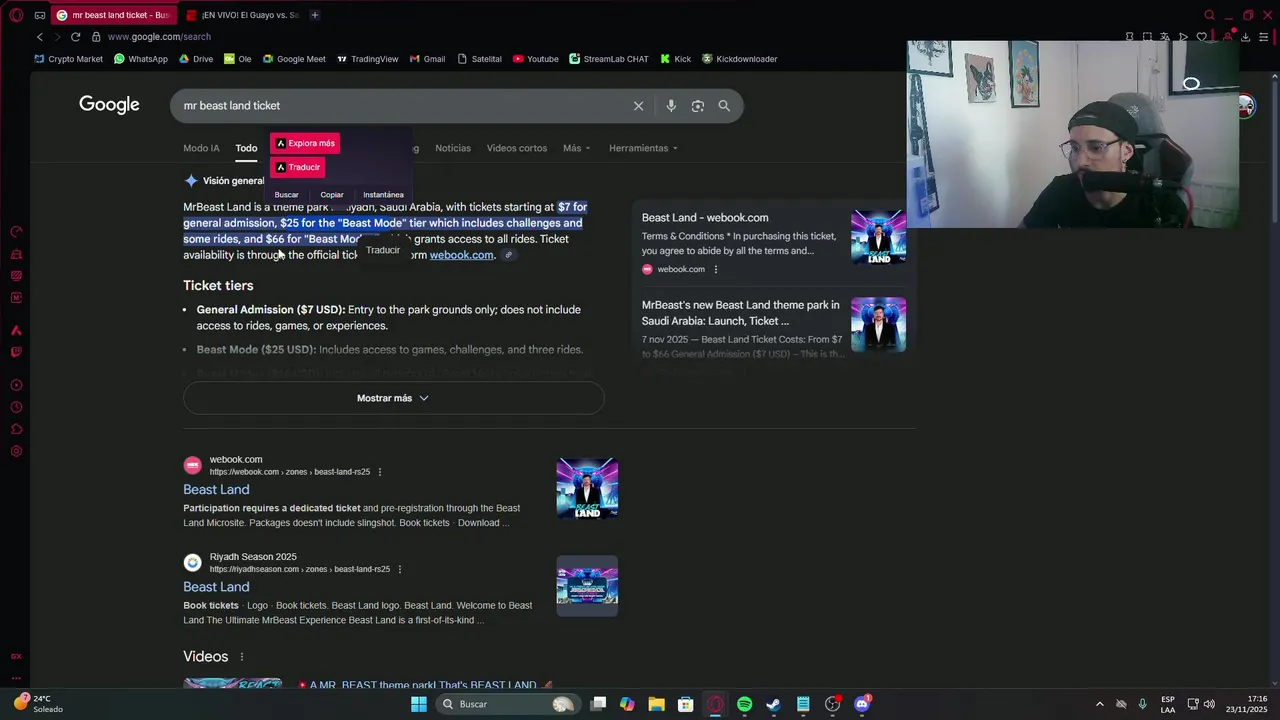Open sidebar history clock icon
The height and width of the screenshot is (720, 1280).
coord(16,407)
